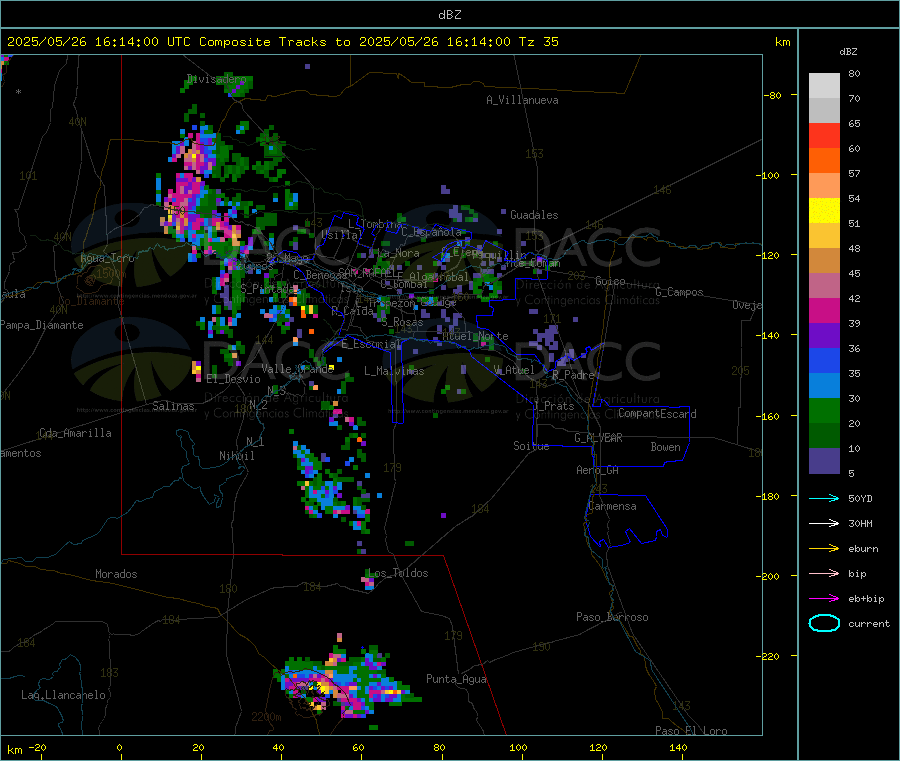Screen dimensions: 900x761
Task: Click the Lag.Llancanelo map label
Action: click(x=63, y=695)
